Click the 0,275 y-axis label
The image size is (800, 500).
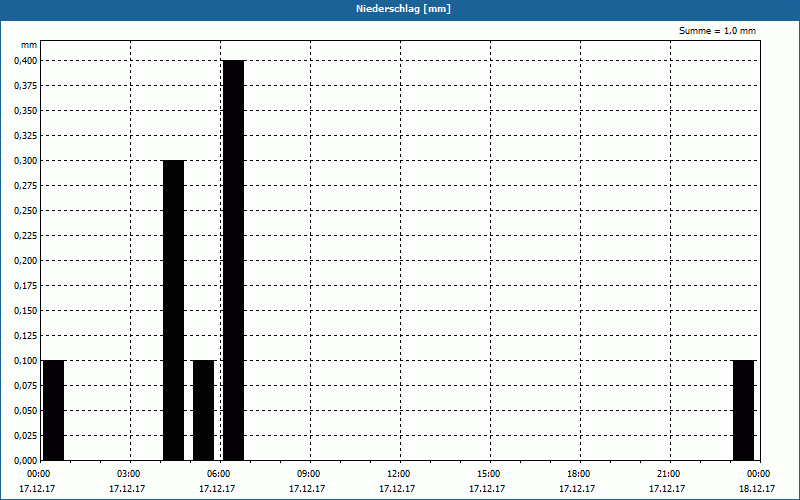coord(25,186)
